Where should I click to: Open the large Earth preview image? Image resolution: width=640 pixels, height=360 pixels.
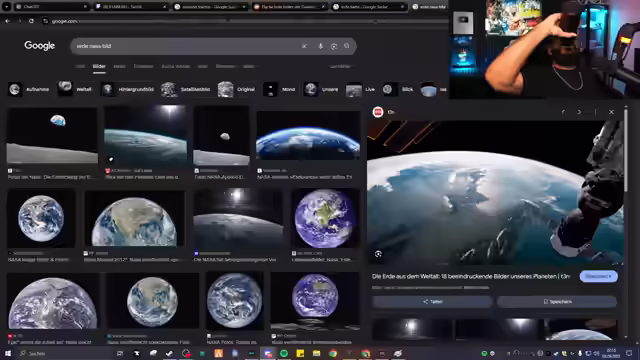[495, 193]
